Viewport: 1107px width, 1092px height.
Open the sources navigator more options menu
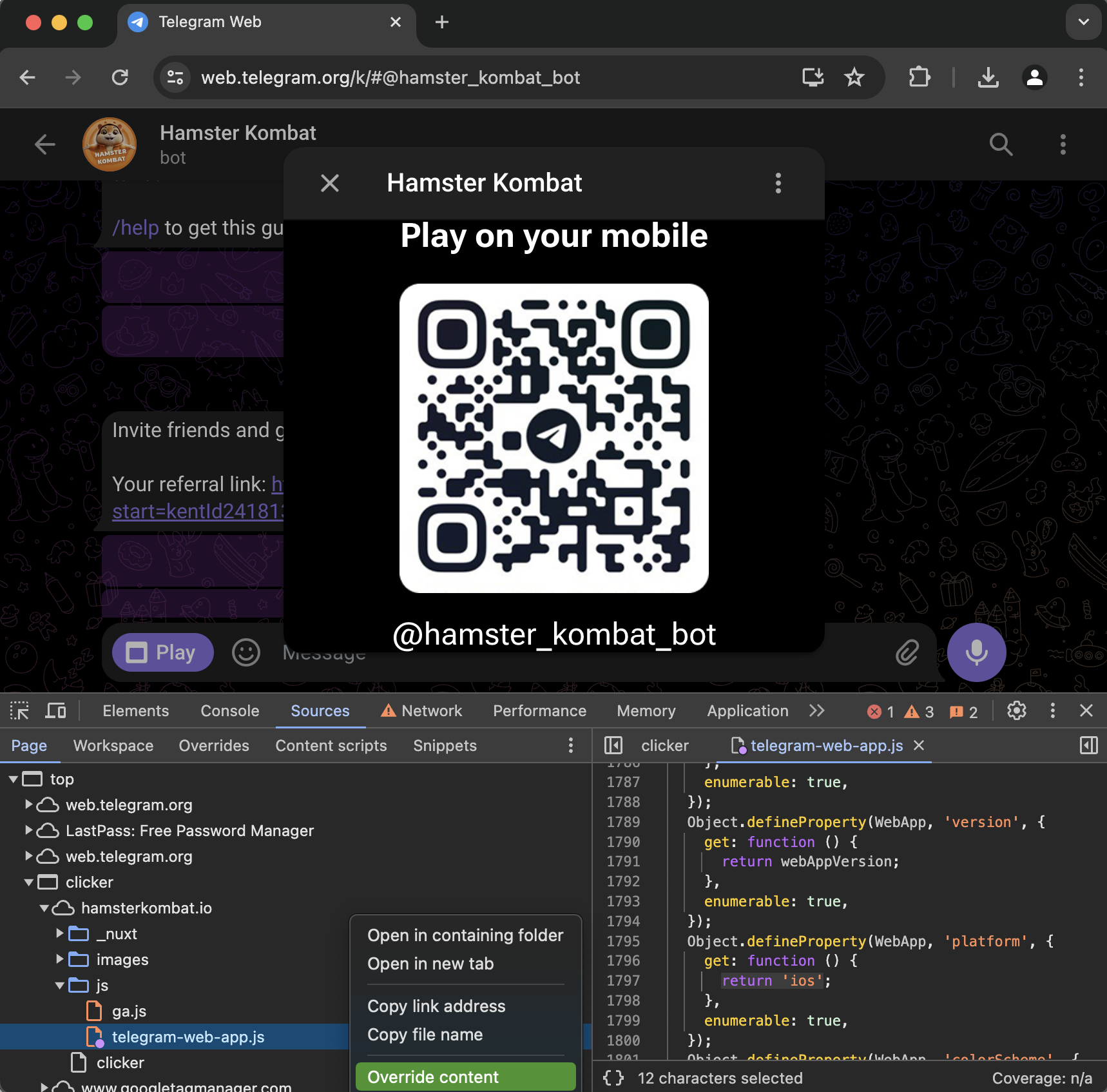point(571,746)
